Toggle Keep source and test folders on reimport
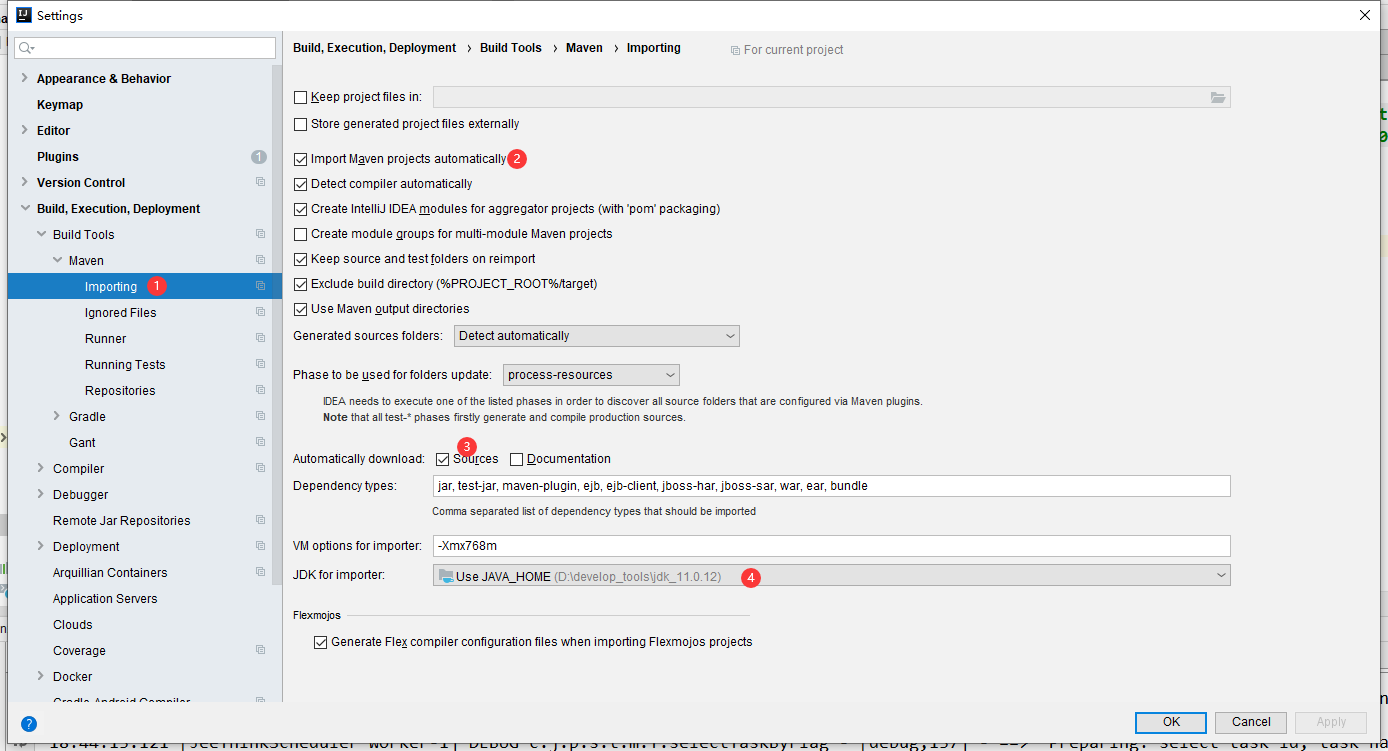 (300, 260)
